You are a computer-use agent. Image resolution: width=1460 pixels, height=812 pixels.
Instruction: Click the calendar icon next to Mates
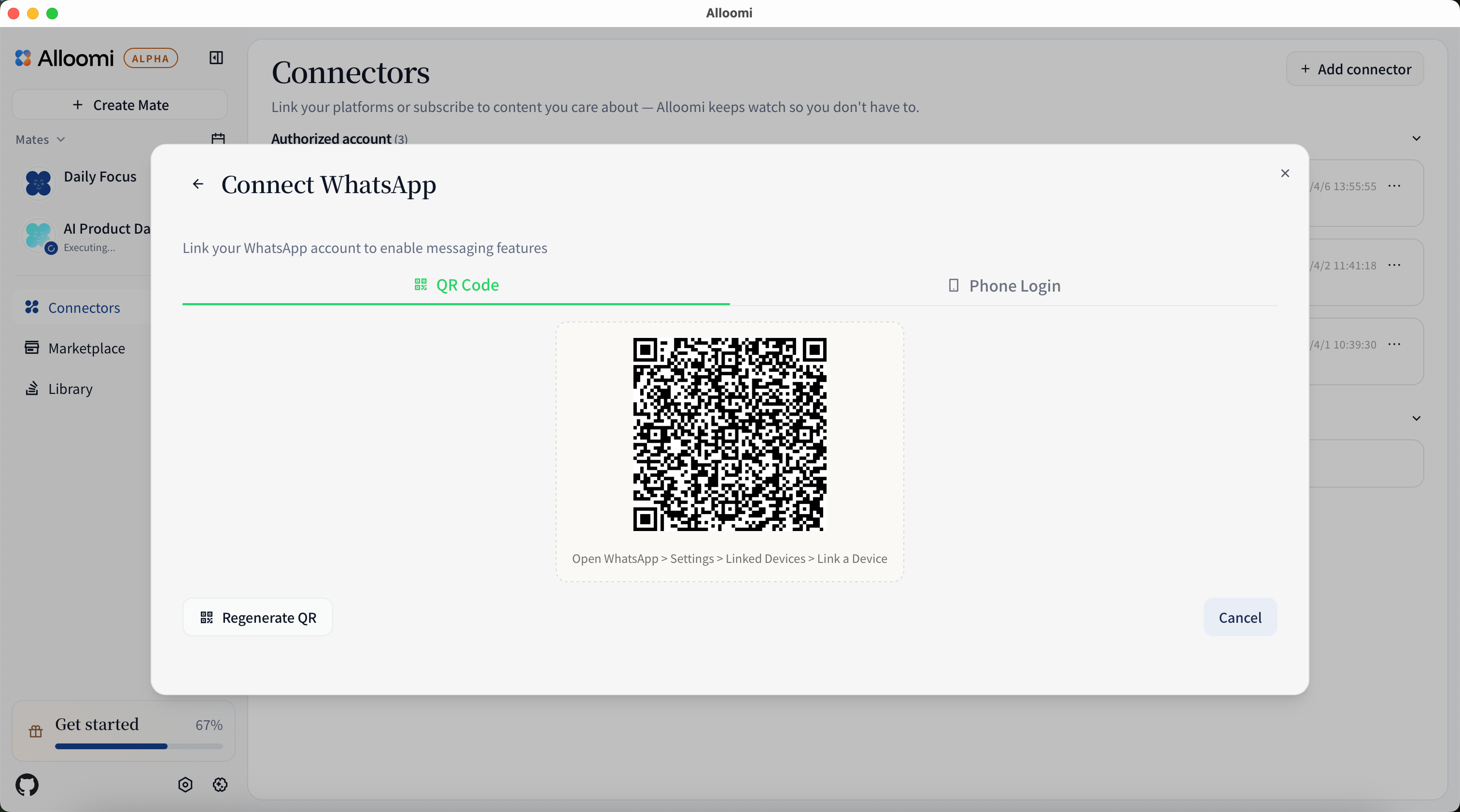pyautogui.click(x=218, y=139)
